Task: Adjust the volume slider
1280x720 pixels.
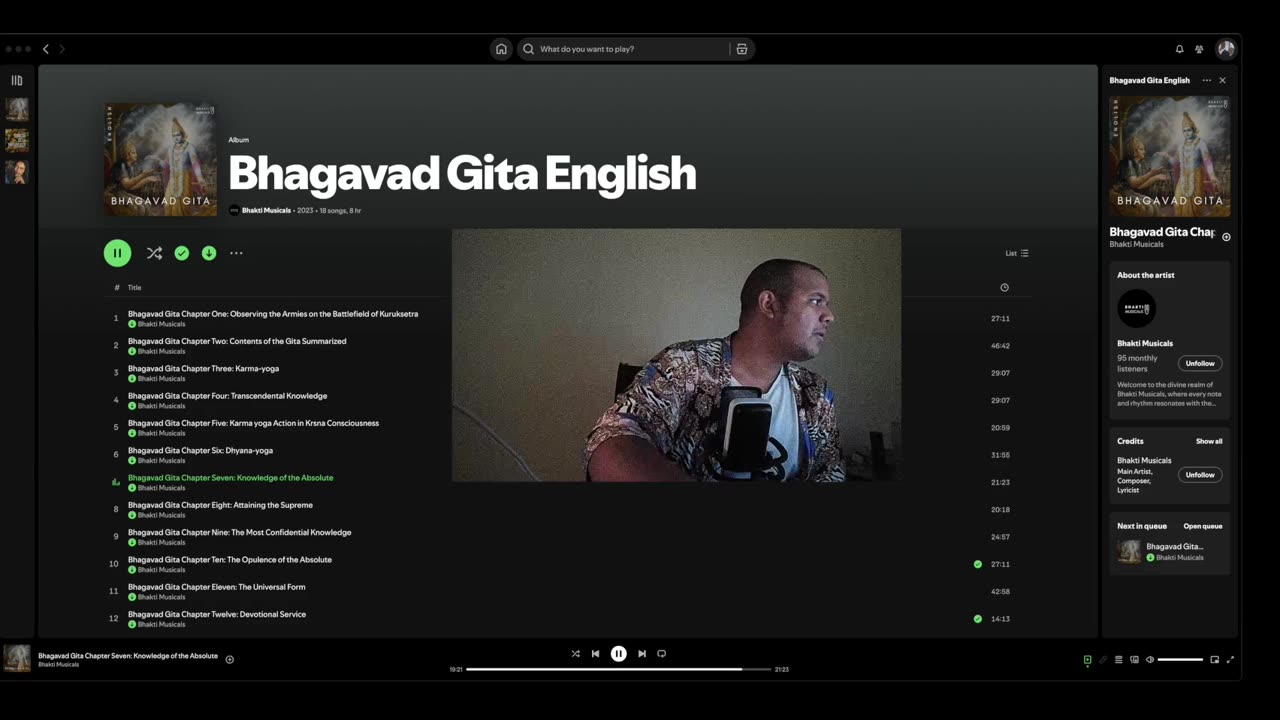Action: tap(1180, 660)
